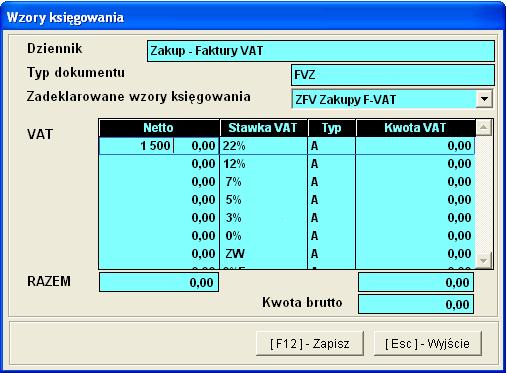Screen dimensions: 507x373
Task: Select the 7% Stawka VAT cell
Action: point(264,182)
